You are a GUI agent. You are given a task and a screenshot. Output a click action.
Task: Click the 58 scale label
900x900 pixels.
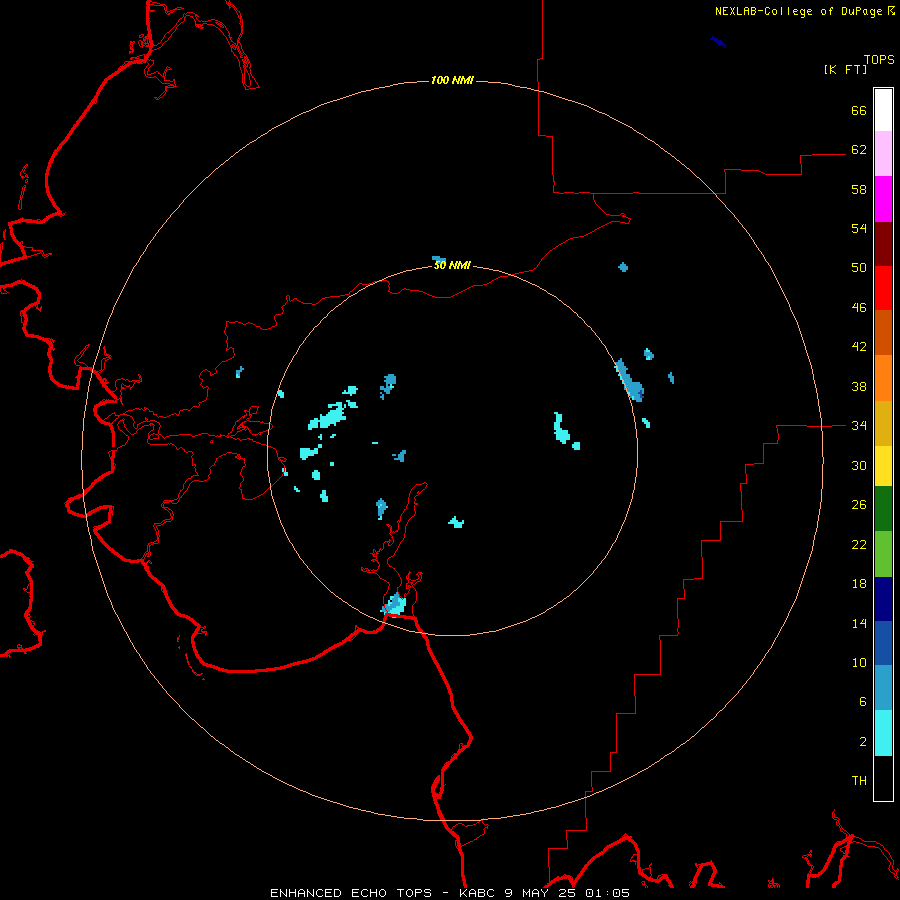[859, 189]
